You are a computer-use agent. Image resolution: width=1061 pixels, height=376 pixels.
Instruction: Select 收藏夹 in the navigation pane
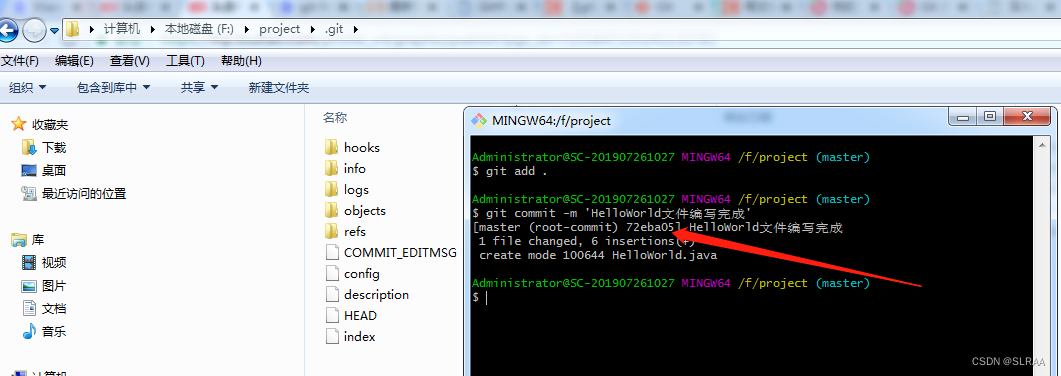(x=50, y=124)
